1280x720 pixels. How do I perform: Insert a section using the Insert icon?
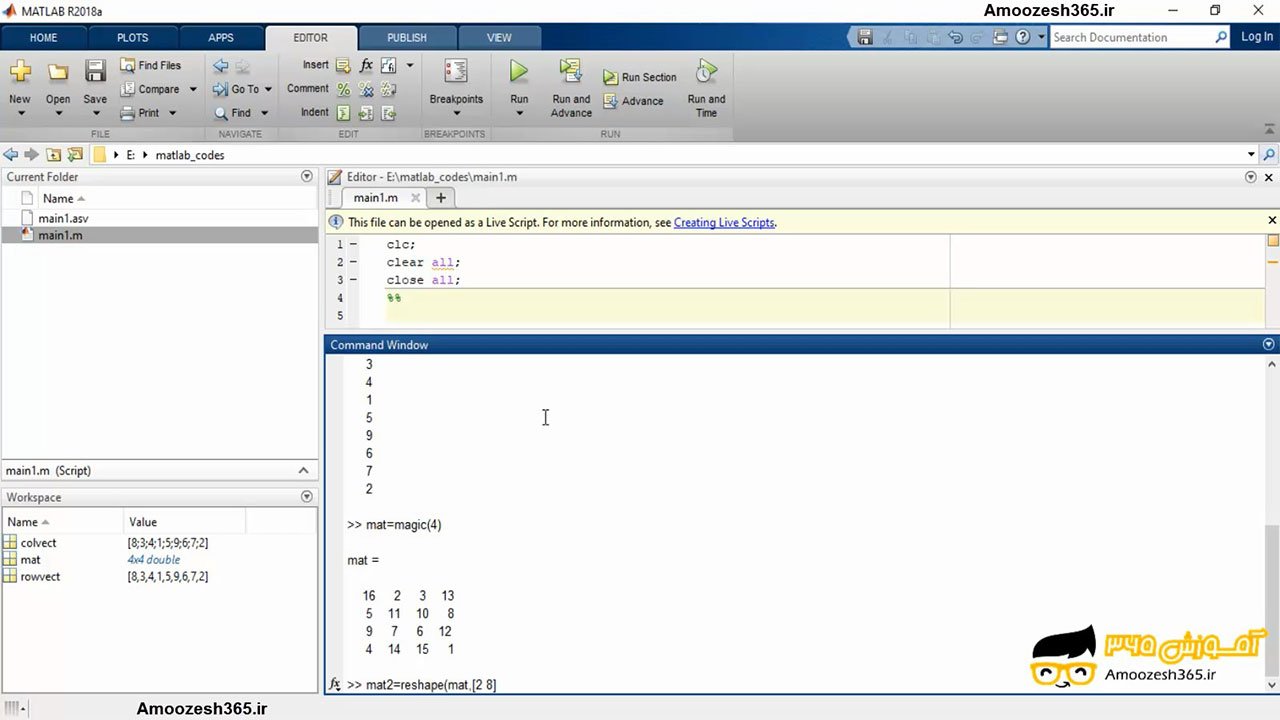(x=343, y=65)
